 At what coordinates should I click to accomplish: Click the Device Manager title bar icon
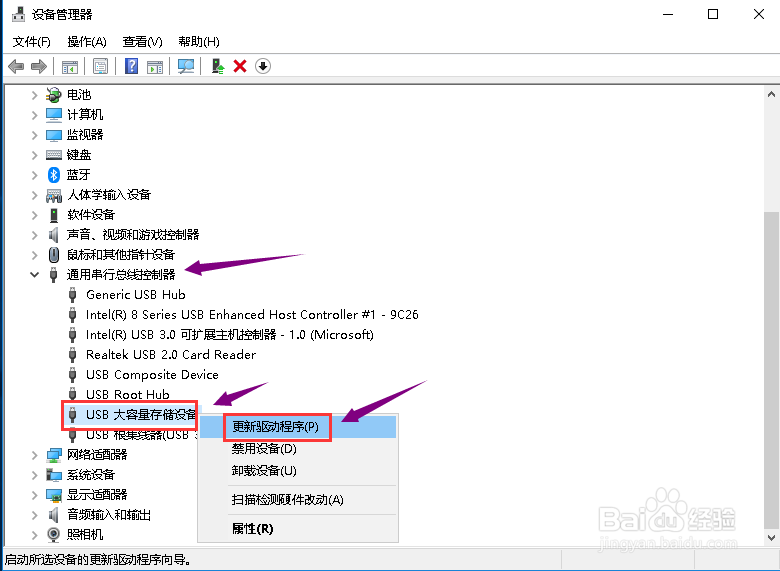coord(18,14)
